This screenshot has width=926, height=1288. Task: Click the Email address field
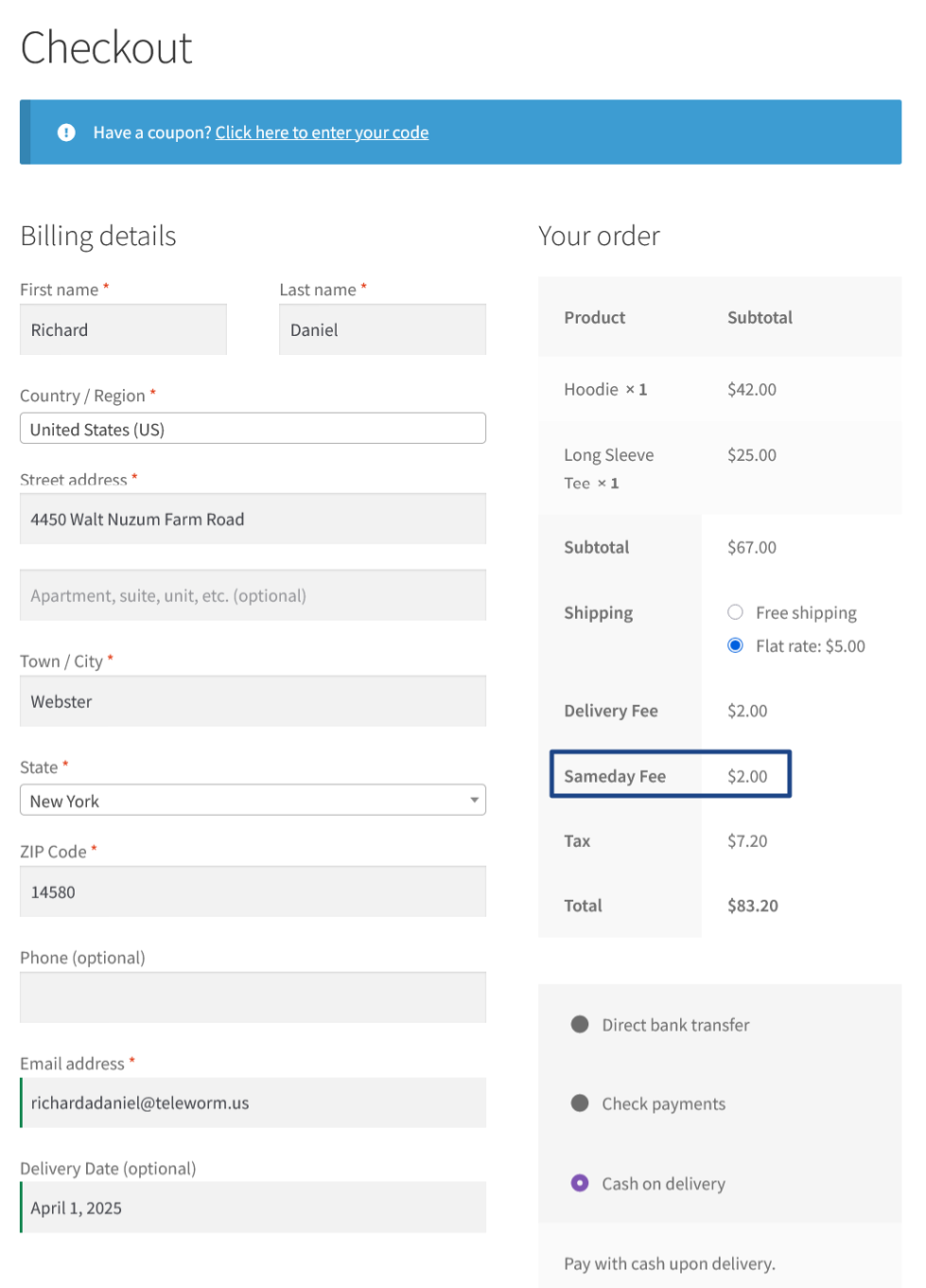(253, 1103)
